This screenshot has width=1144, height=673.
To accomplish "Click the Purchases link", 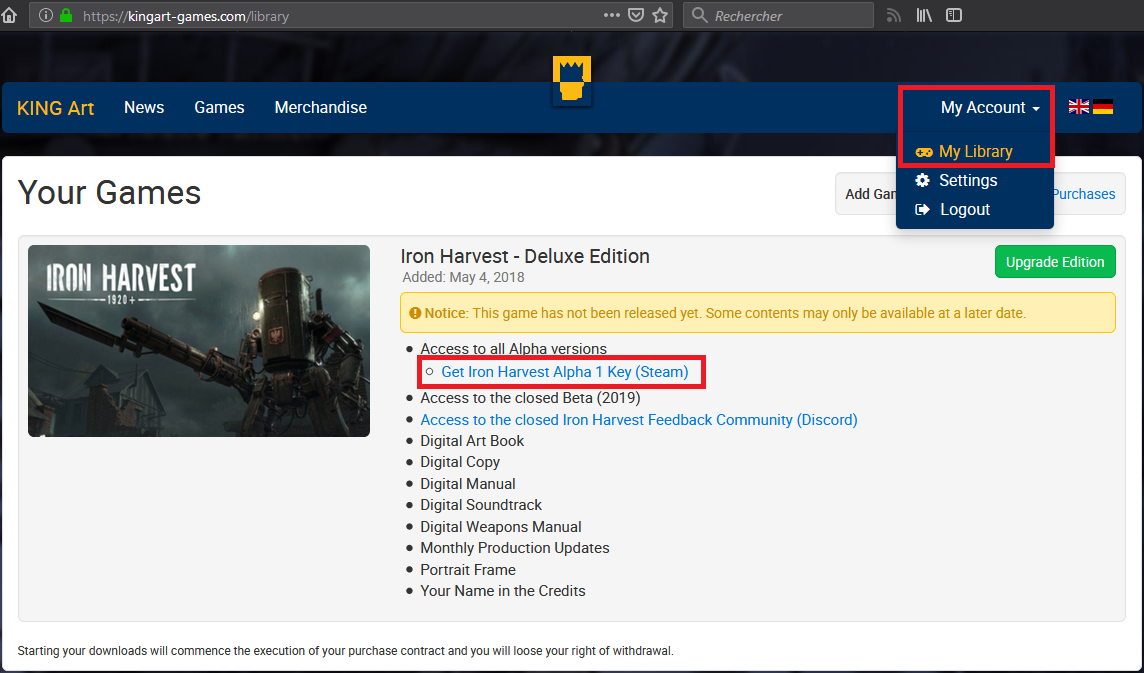I will 1083,194.
